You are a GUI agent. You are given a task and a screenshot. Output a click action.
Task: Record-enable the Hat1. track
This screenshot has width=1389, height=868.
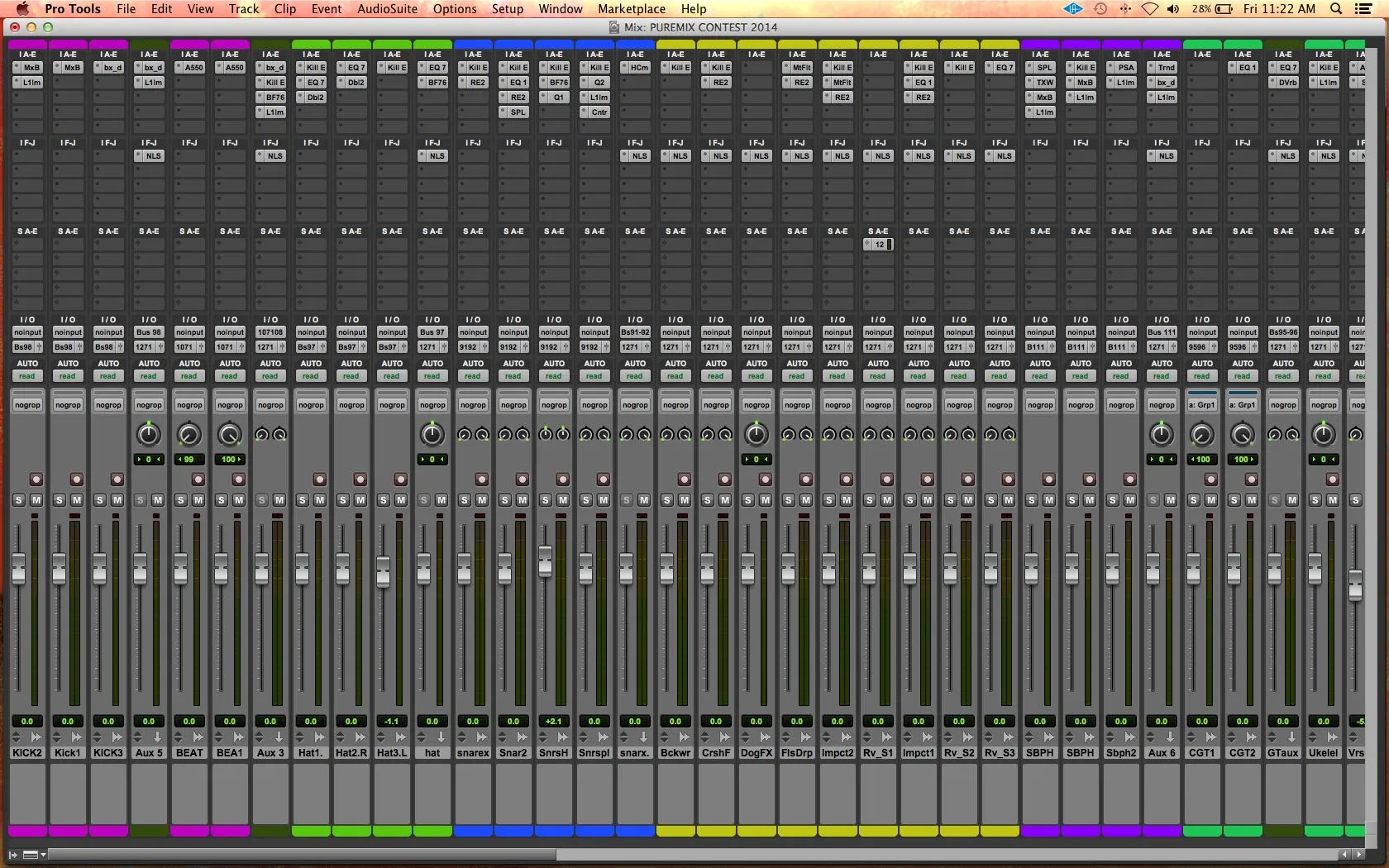point(319,479)
